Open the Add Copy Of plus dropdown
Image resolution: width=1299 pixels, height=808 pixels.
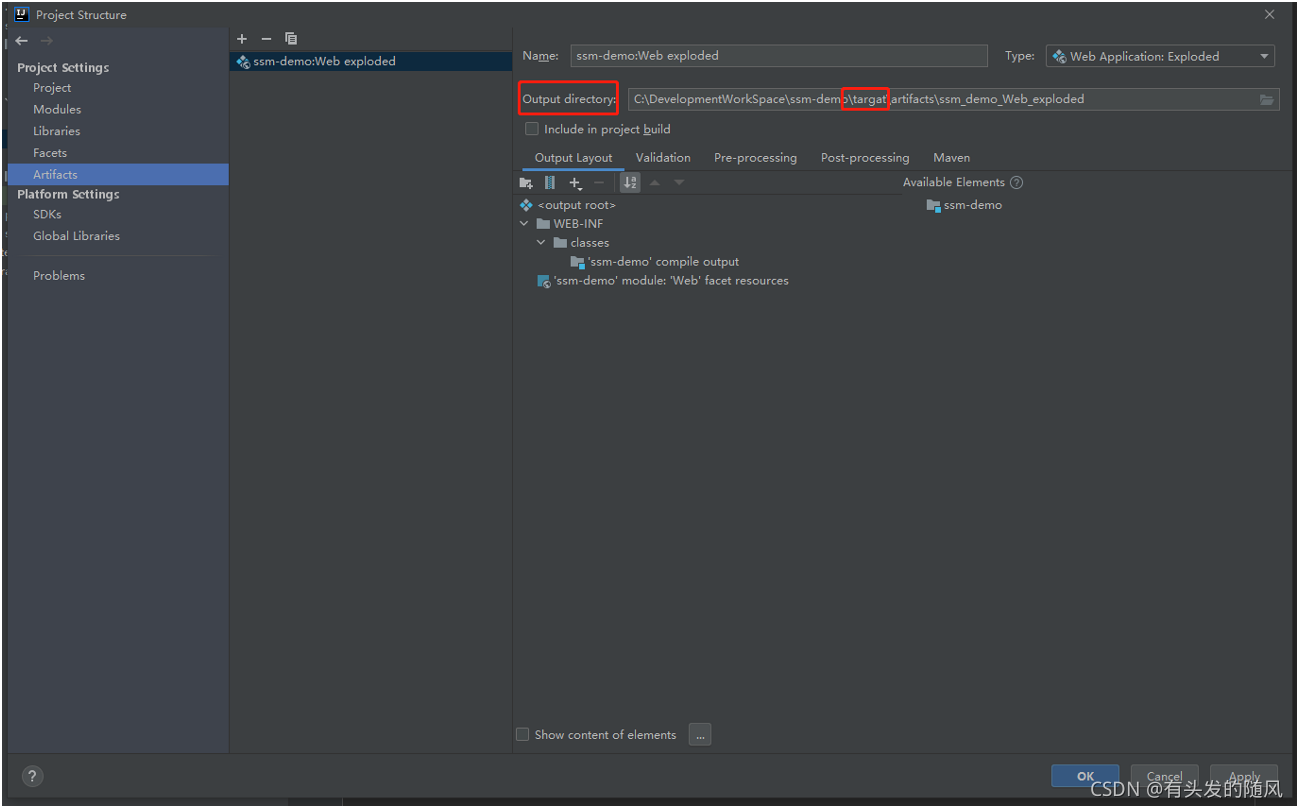[575, 183]
